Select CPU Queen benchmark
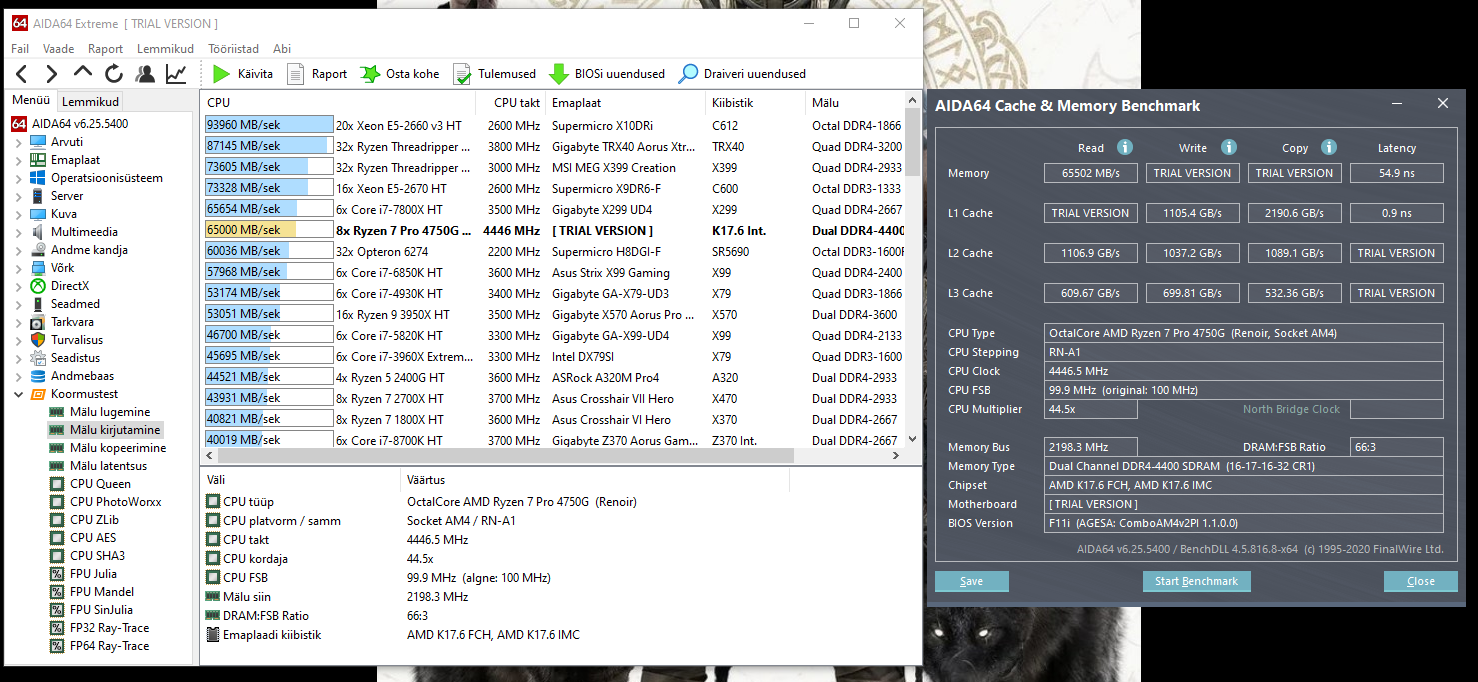Screen dimensions: 1478x682 100,484
